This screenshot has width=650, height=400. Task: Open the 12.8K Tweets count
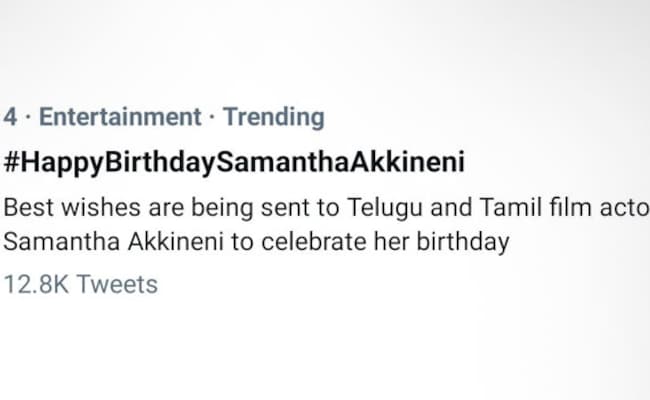(x=81, y=284)
